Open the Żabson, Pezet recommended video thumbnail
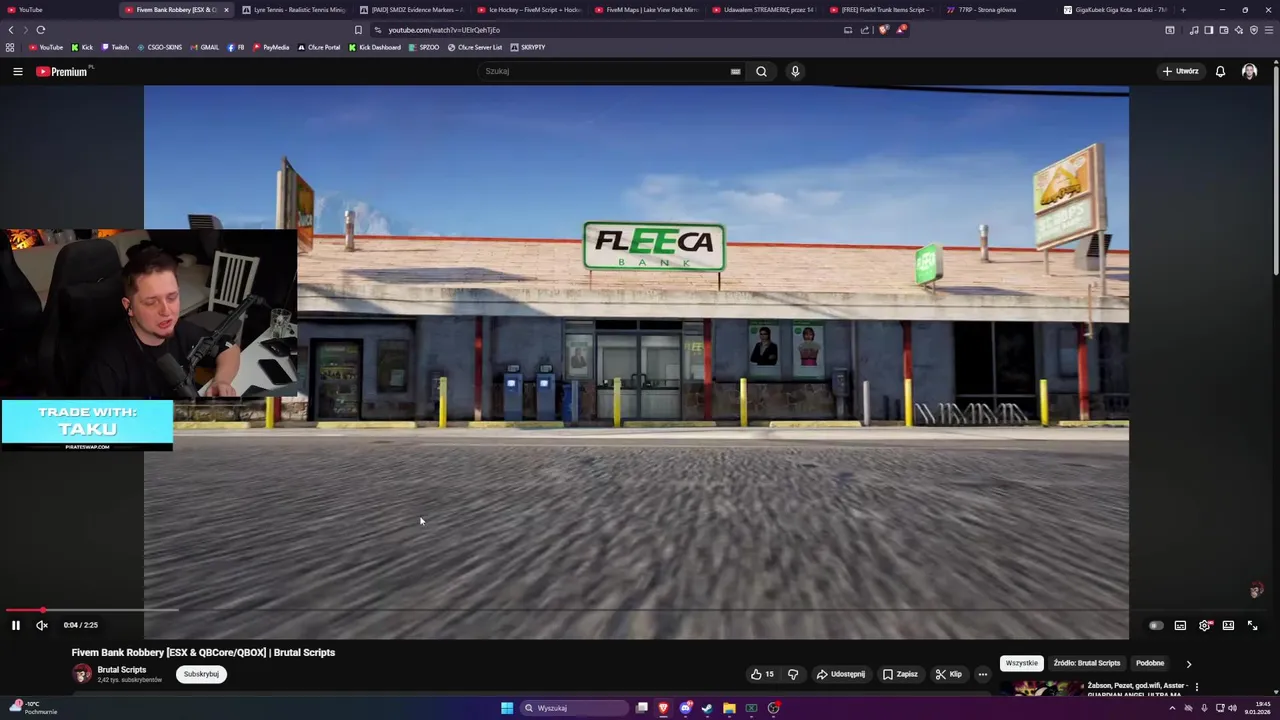This screenshot has height=720, width=1280. coord(1040,688)
